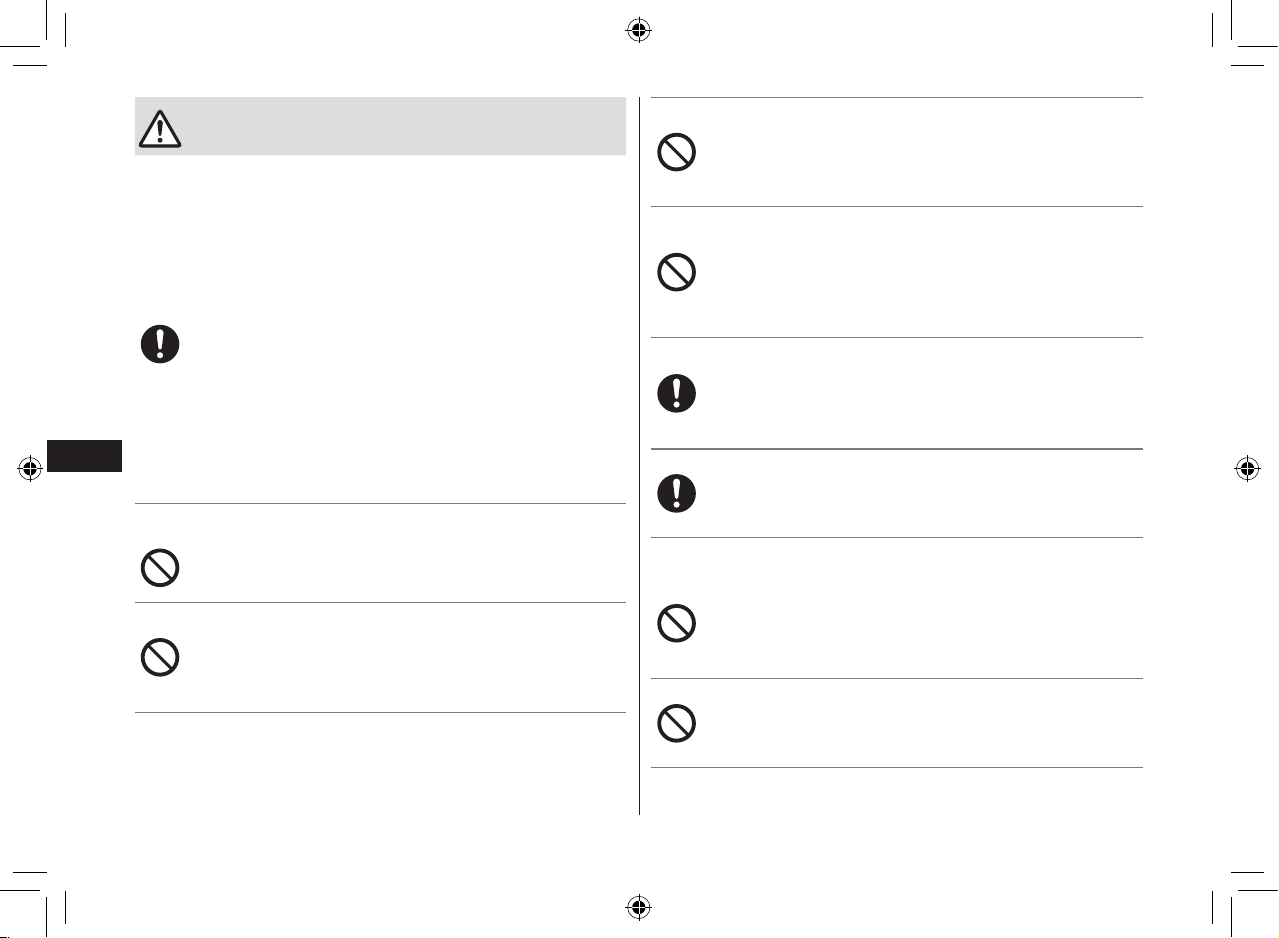
Task: Click the gray warning header bar
Action: 380,126
